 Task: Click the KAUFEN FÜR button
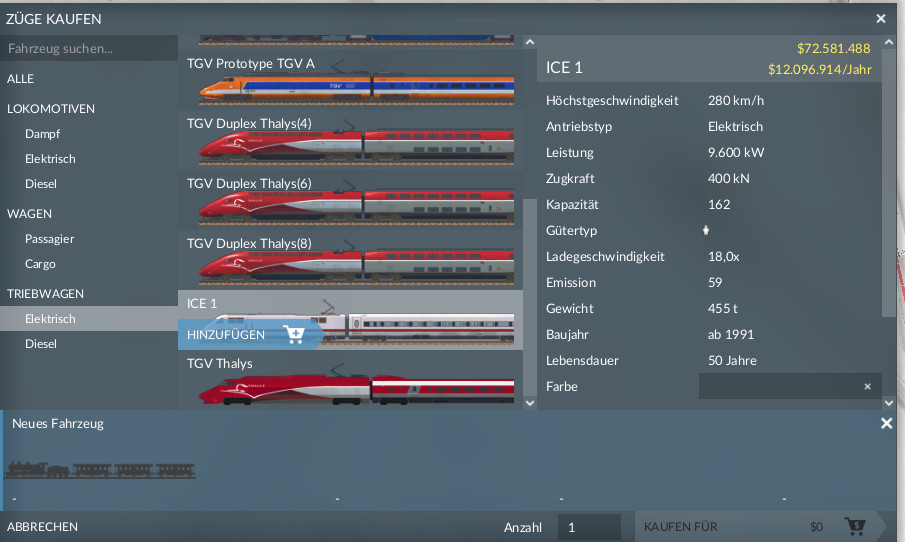pos(760,526)
